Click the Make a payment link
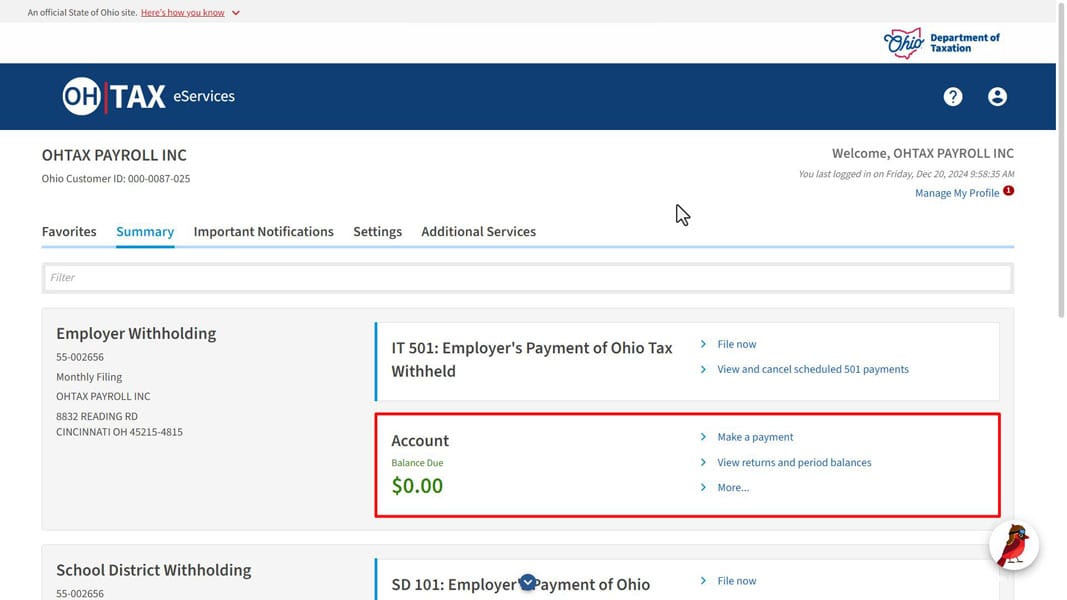The image size is (1067, 600). coord(755,437)
